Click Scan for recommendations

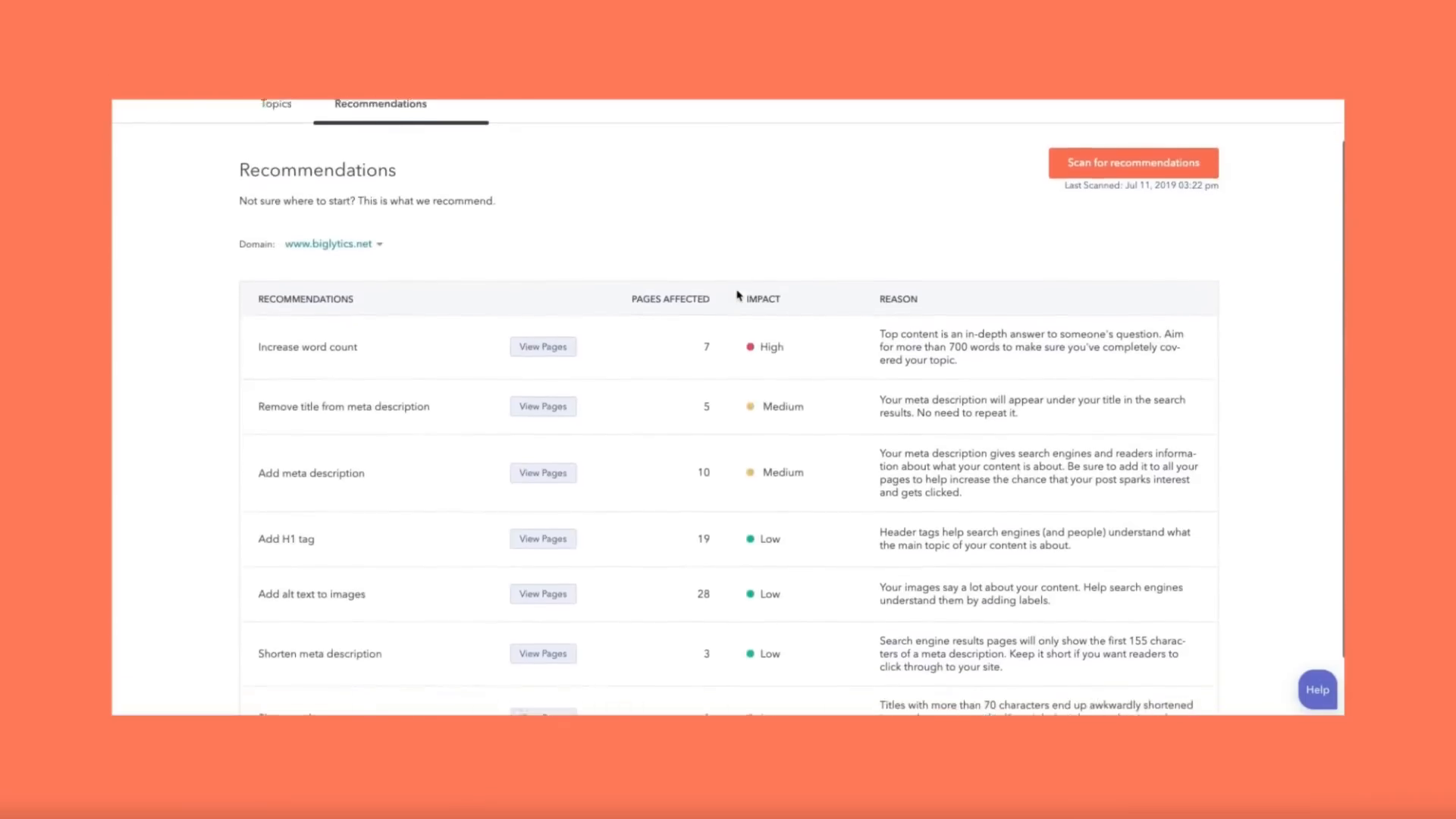coord(1132,162)
